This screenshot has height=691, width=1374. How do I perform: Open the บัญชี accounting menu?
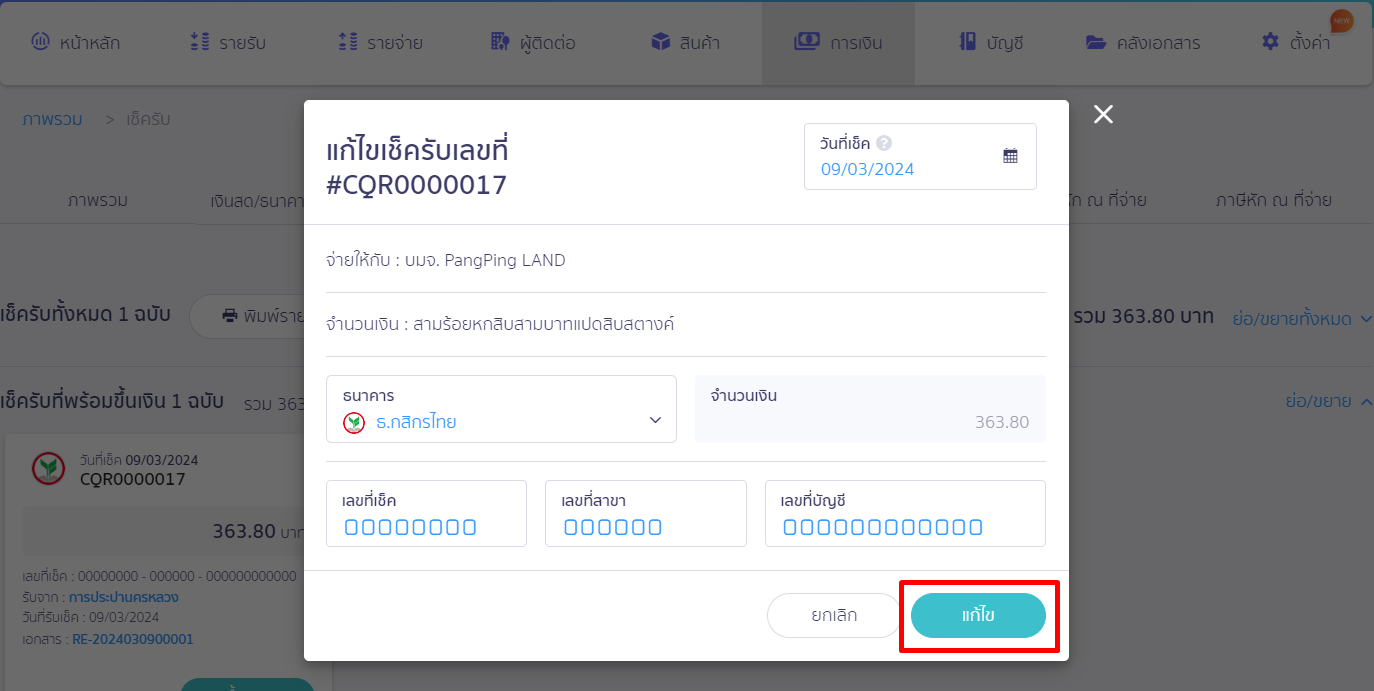[991, 43]
